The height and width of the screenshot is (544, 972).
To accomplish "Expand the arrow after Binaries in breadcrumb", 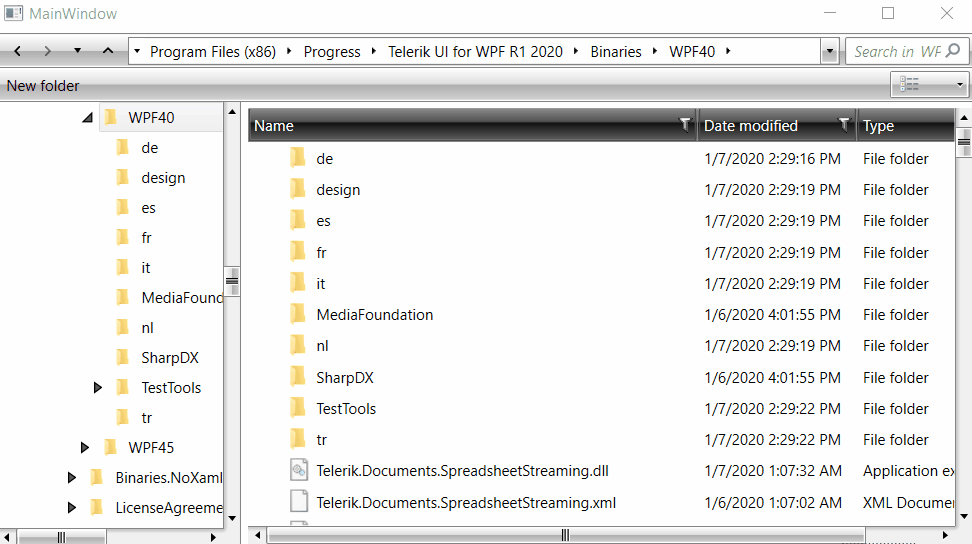I will (655, 51).
